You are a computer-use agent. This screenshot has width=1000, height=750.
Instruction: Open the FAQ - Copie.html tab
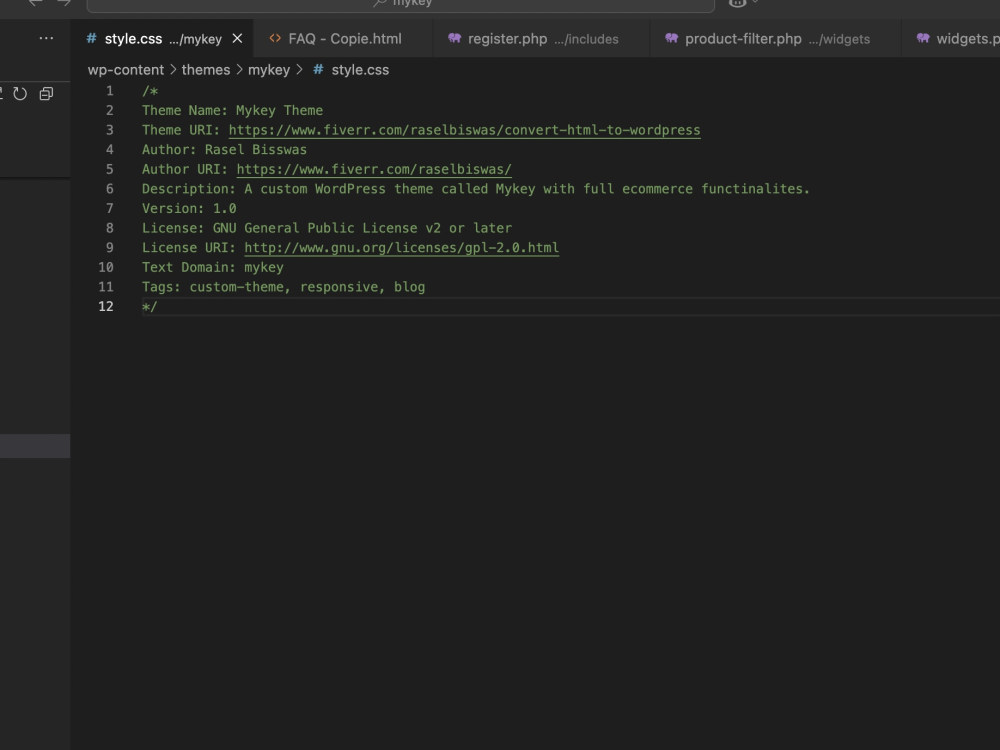(x=343, y=39)
